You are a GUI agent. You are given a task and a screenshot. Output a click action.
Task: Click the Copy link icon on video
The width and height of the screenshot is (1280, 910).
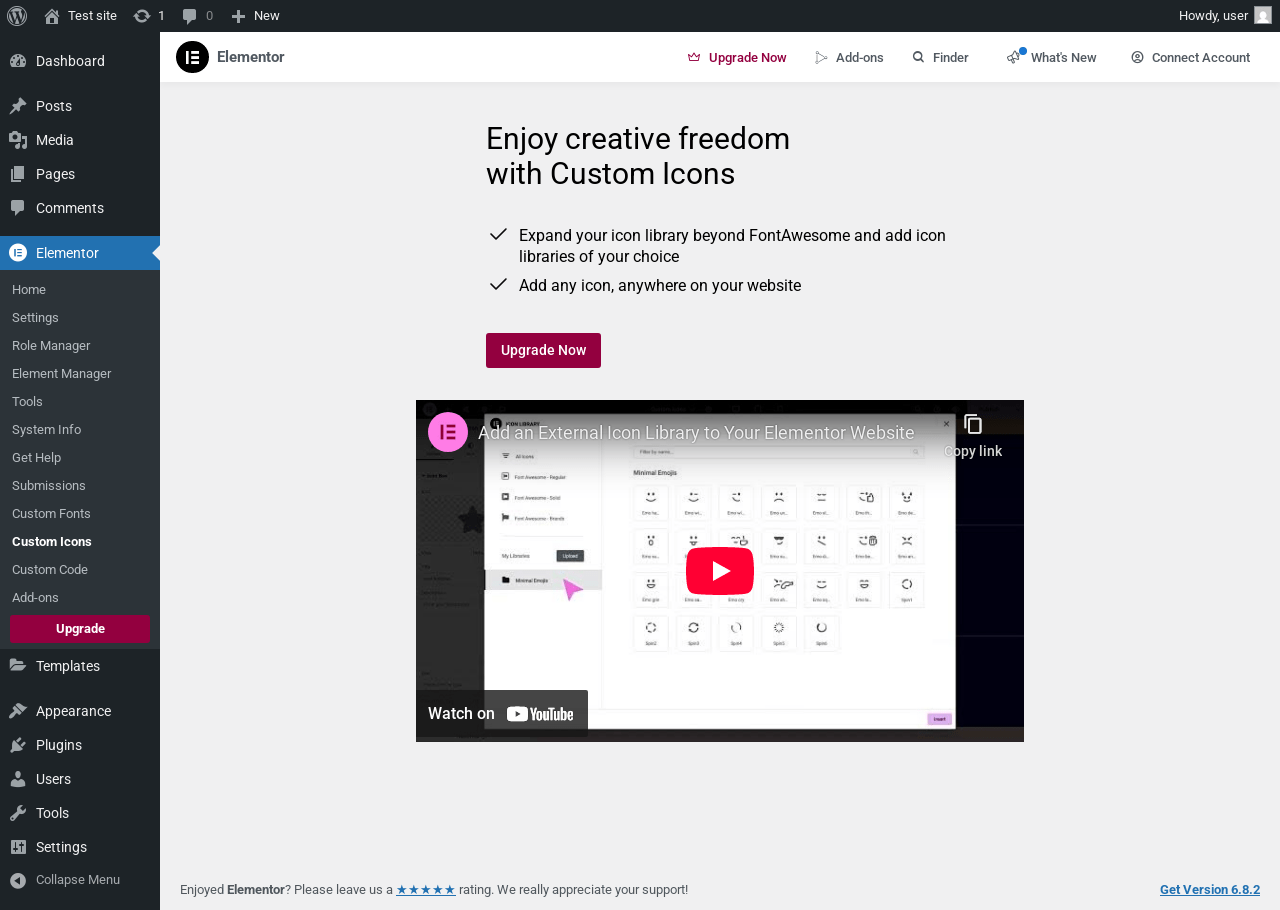(x=973, y=425)
